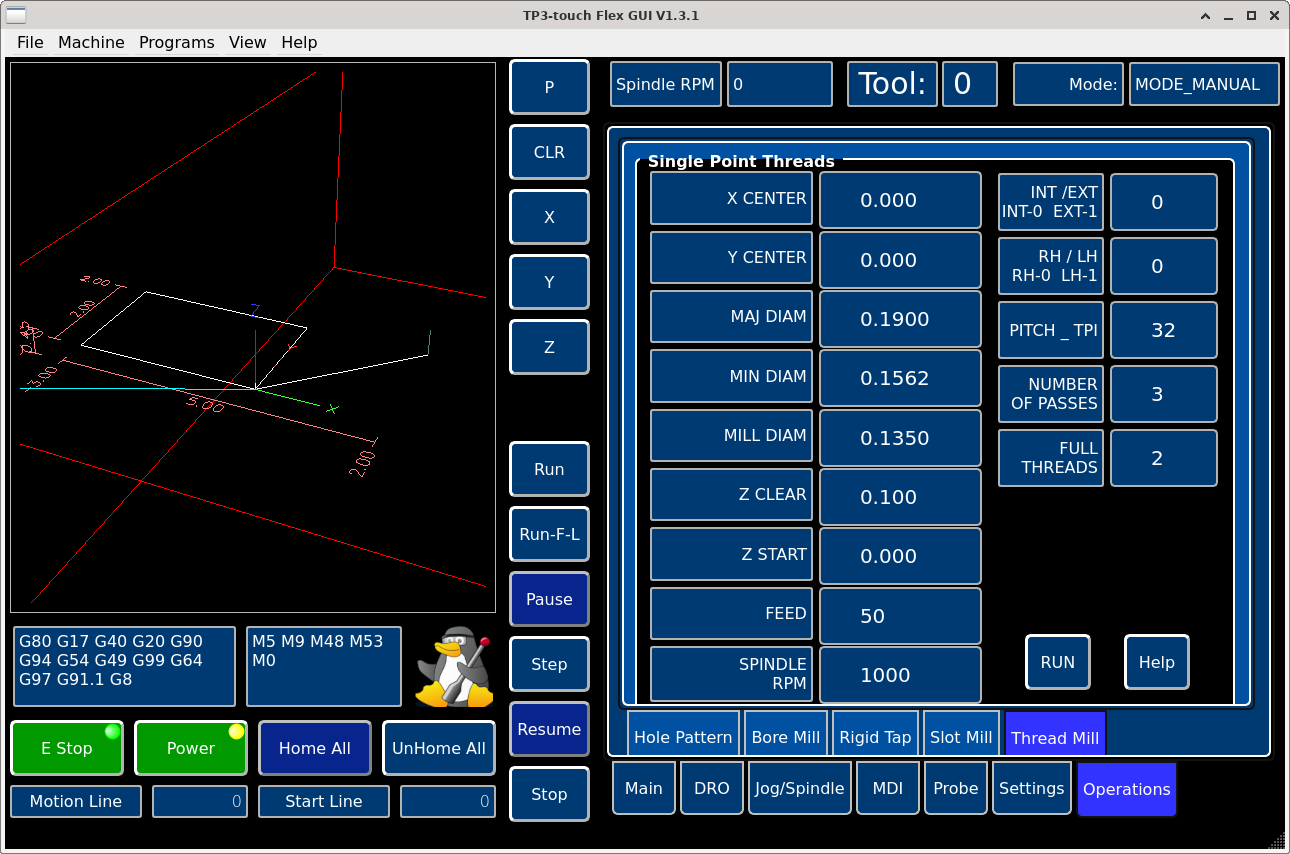Switch to the Bore Mill tab
The width and height of the screenshot is (1290, 854).
(785, 737)
